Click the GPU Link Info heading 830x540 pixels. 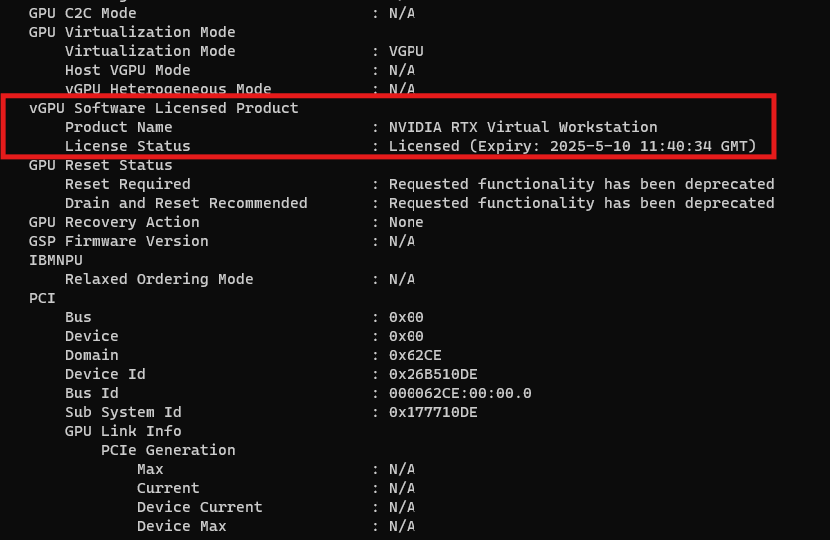(123, 431)
